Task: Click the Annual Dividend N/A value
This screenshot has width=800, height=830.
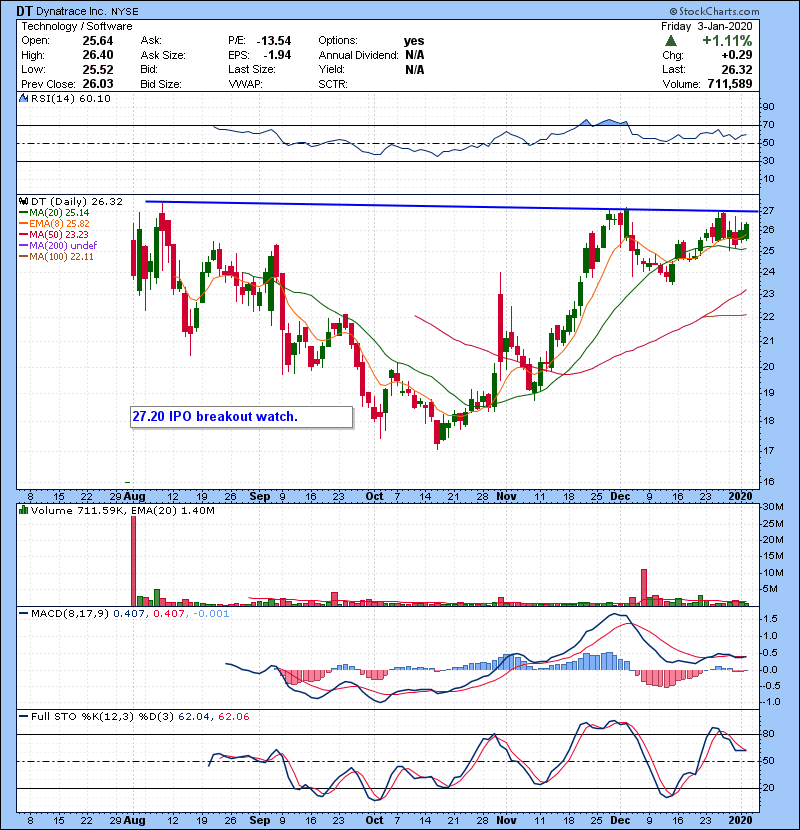Action: coord(415,55)
